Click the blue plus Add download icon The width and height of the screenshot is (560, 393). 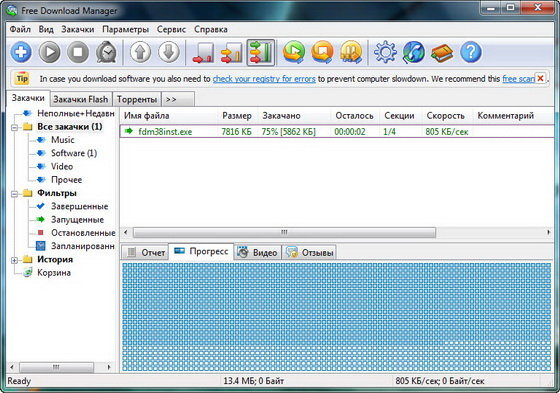pos(21,53)
